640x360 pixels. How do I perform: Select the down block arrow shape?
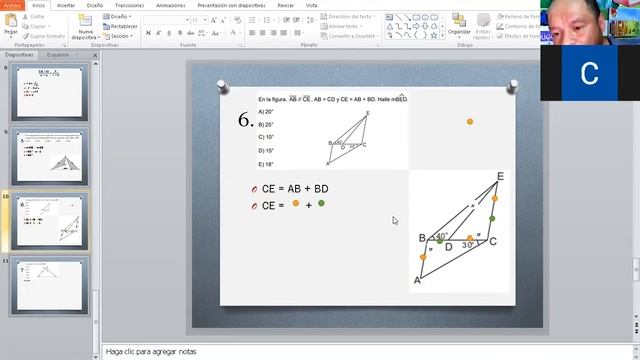tap(425, 27)
